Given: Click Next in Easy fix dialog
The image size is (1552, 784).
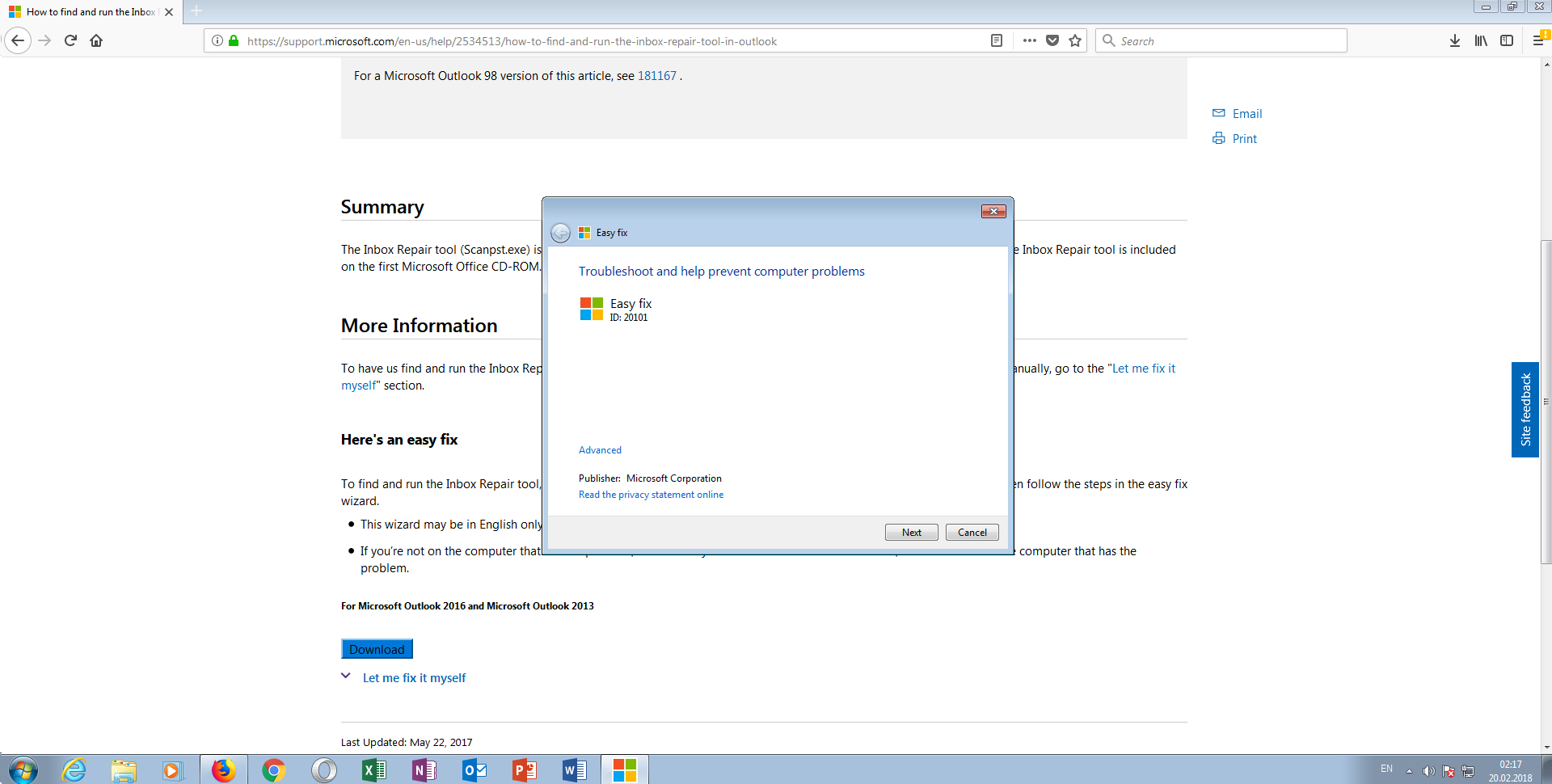Looking at the screenshot, I should click(911, 533).
